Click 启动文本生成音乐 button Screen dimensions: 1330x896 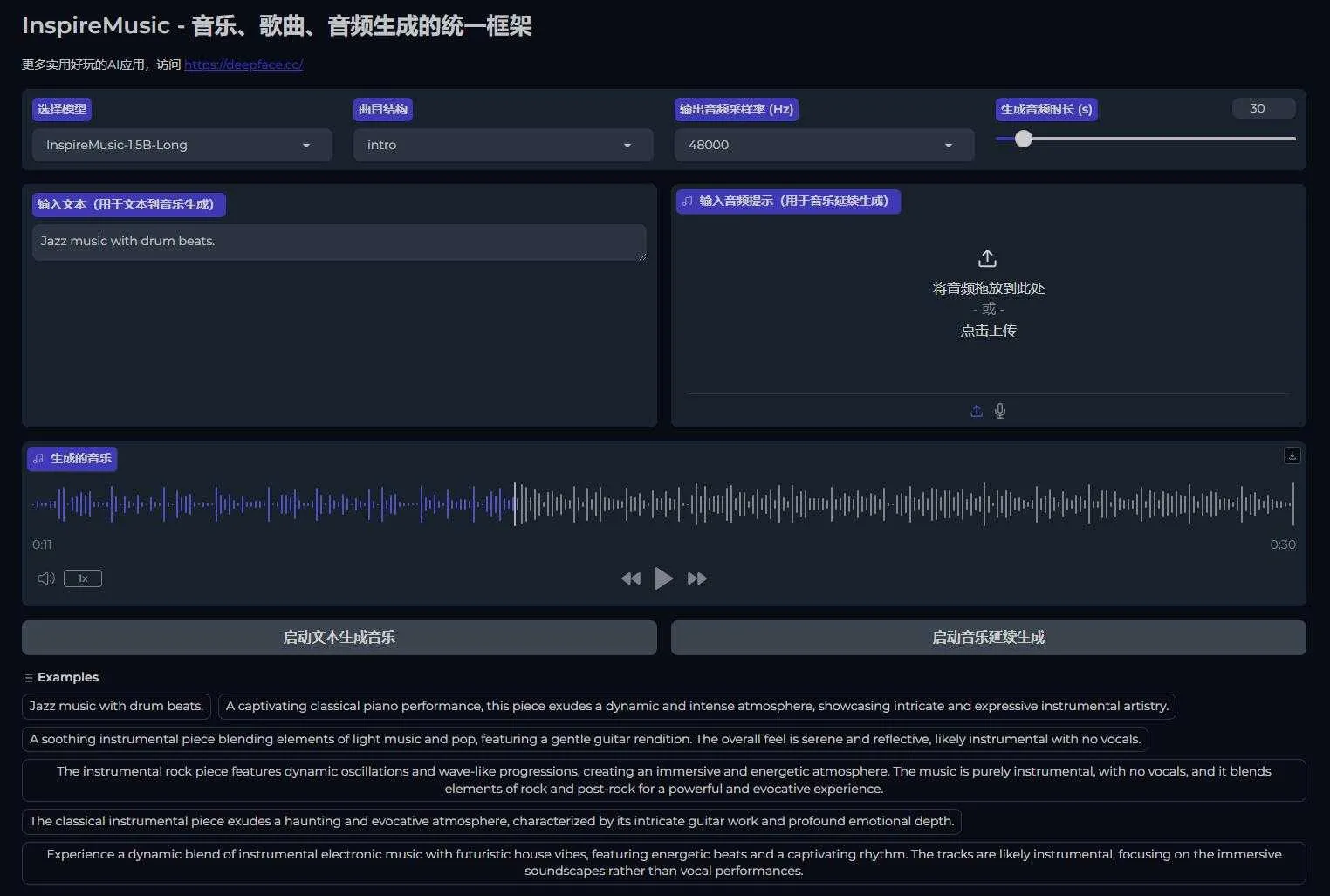(x=339, y=638)
